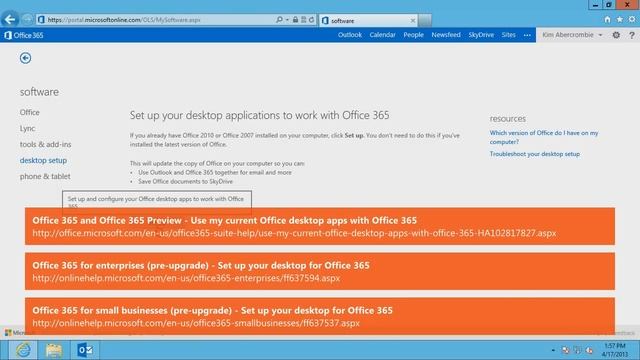Click the Office 365 logo

(x=24, y=35)
